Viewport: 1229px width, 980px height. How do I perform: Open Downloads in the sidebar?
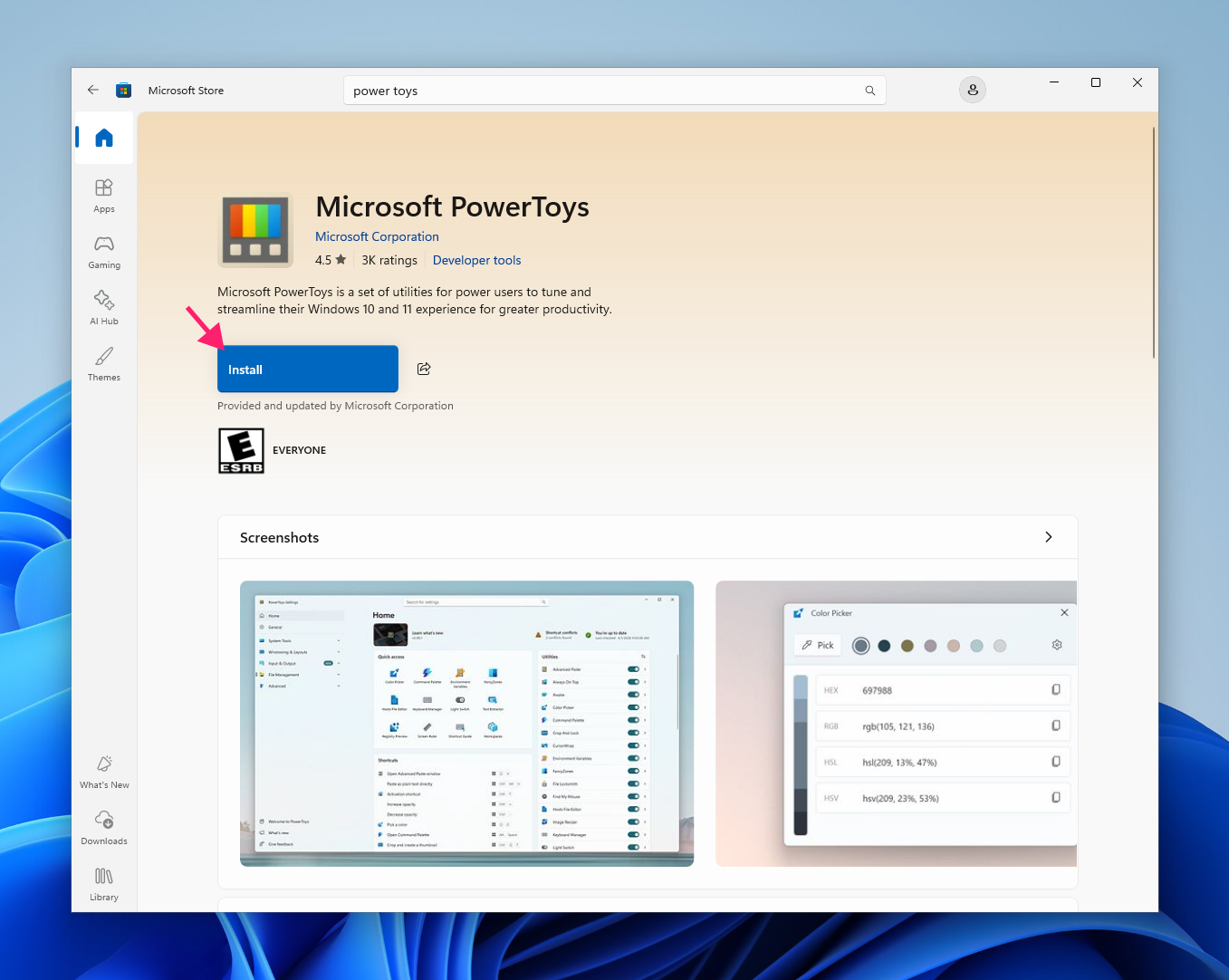[104, 828]
